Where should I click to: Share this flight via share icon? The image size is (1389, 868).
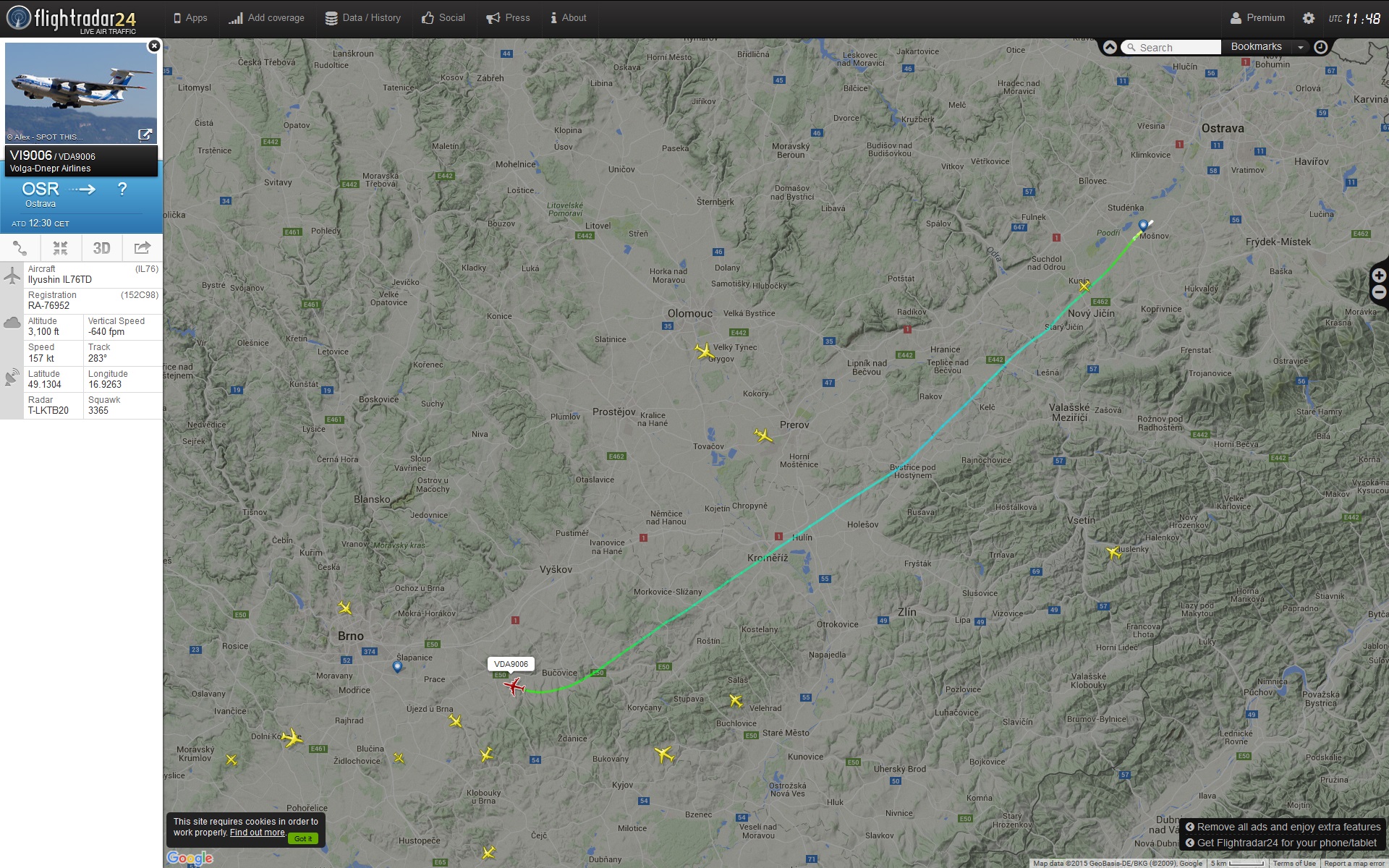point(143,248)
